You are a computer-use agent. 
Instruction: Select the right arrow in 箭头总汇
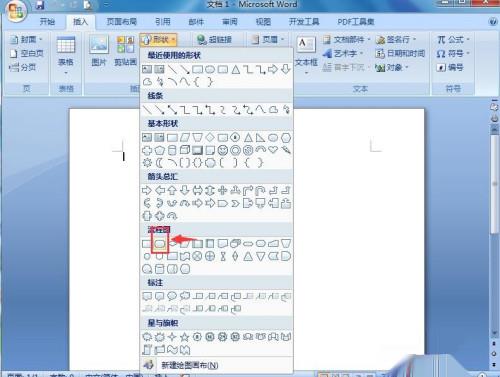coord(147,191)
